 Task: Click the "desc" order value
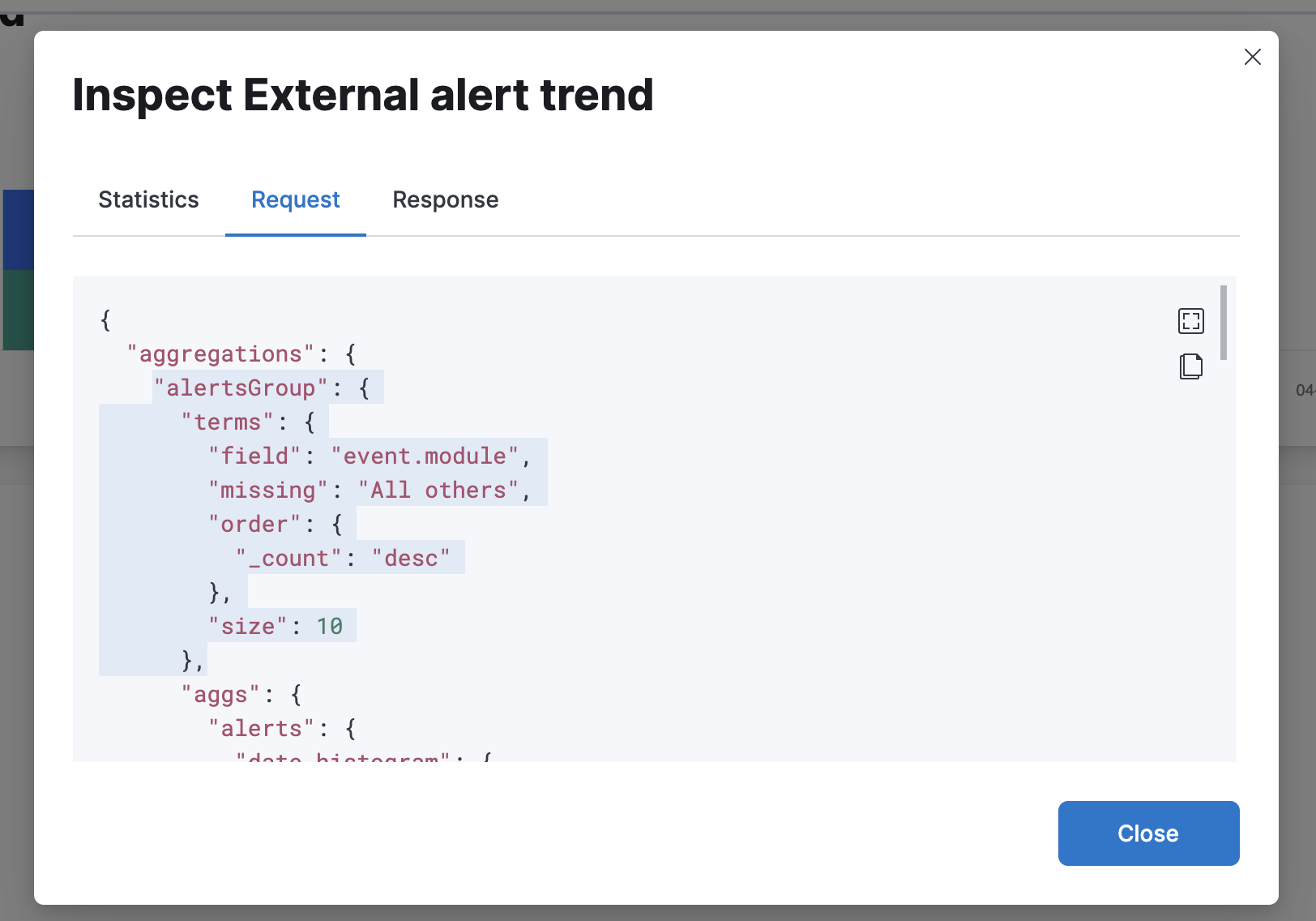(x=411, y=559)
